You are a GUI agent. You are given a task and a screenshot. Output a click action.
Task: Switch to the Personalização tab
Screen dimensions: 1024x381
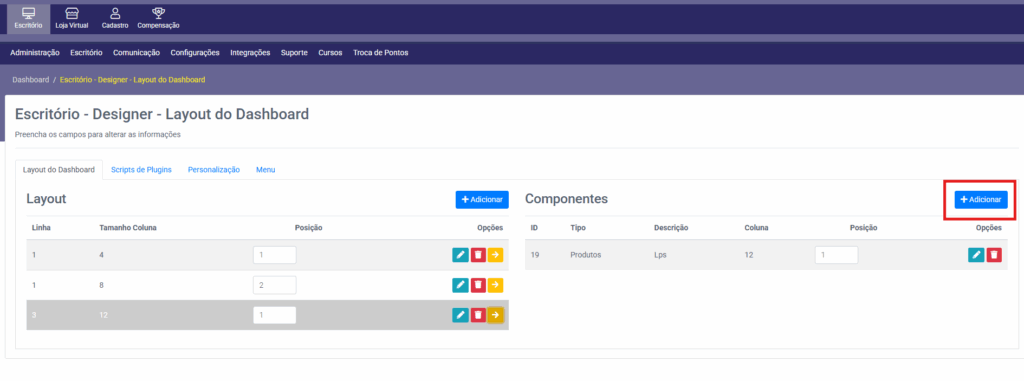pos(214,169)
